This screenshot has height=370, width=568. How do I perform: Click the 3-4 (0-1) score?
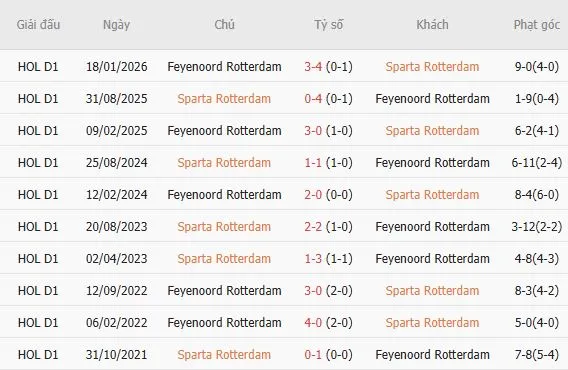329,67
